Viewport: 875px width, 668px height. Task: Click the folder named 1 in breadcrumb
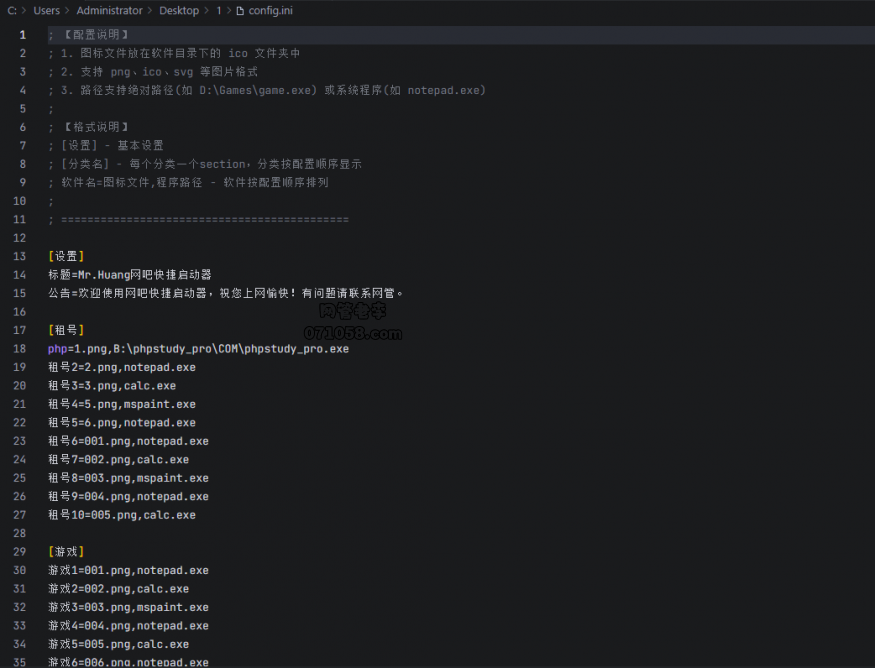click(x=218, y=10)
